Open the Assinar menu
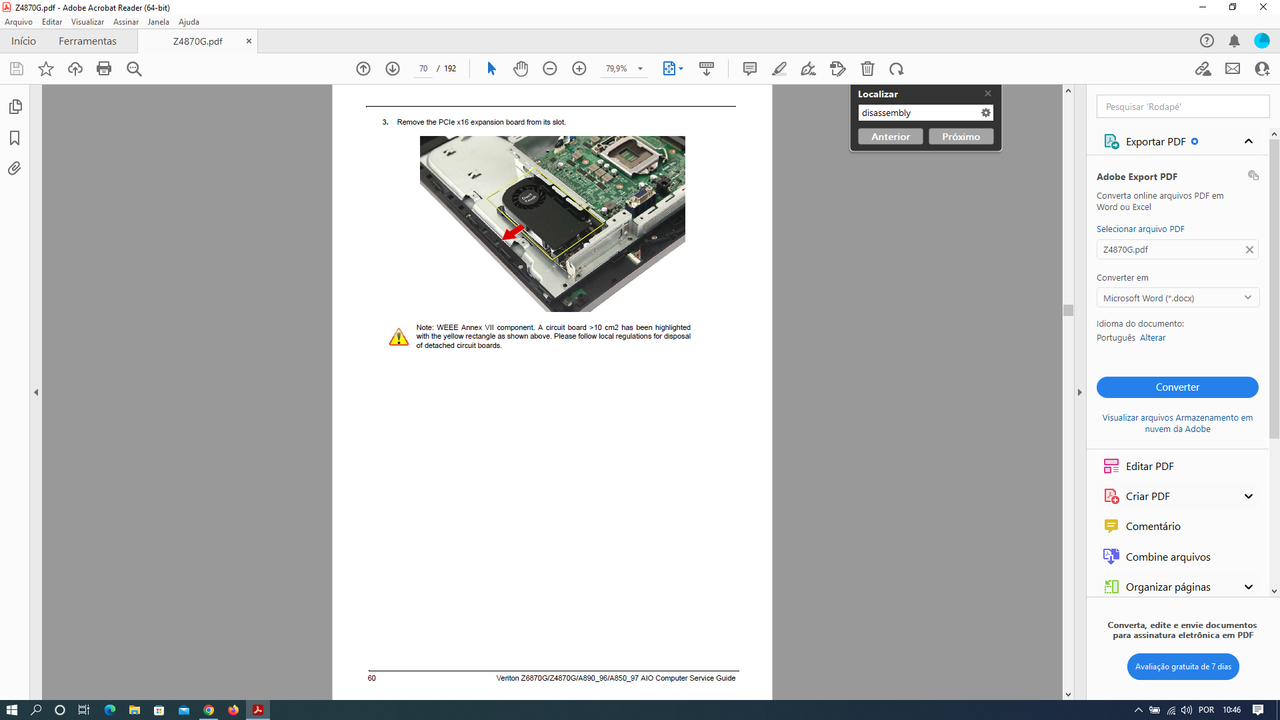This screenshot has height=720, width=1280. pyautogui.click(x=126, y=21)
